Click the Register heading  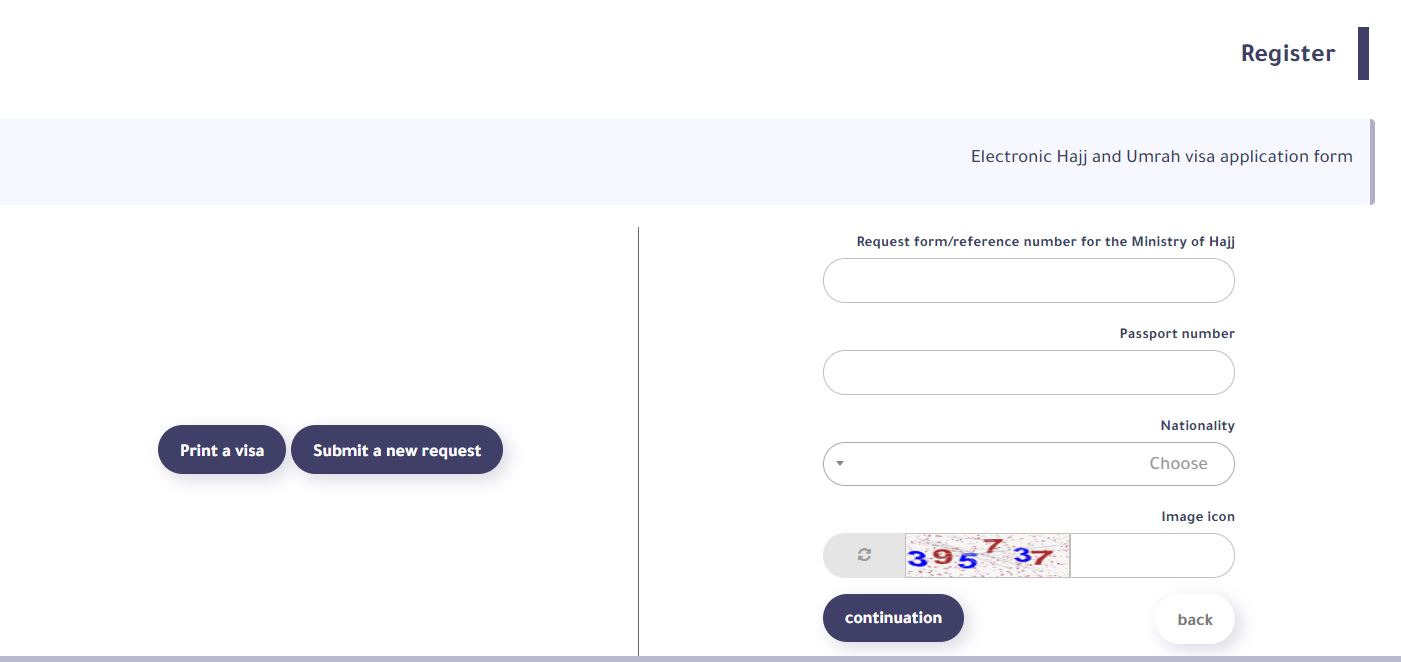coord(1287,54)
